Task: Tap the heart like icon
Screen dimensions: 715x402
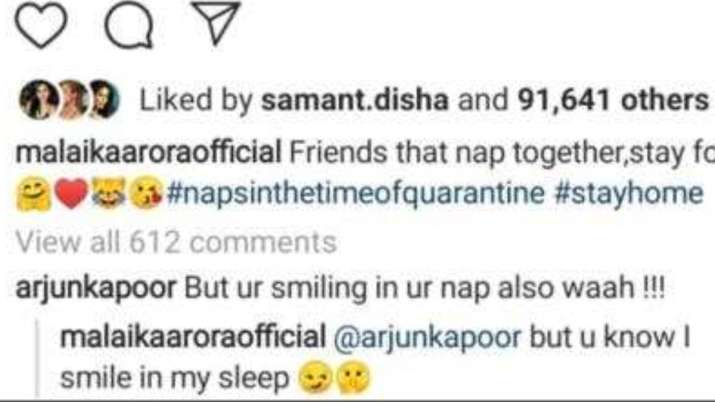Action: (41, 25)
